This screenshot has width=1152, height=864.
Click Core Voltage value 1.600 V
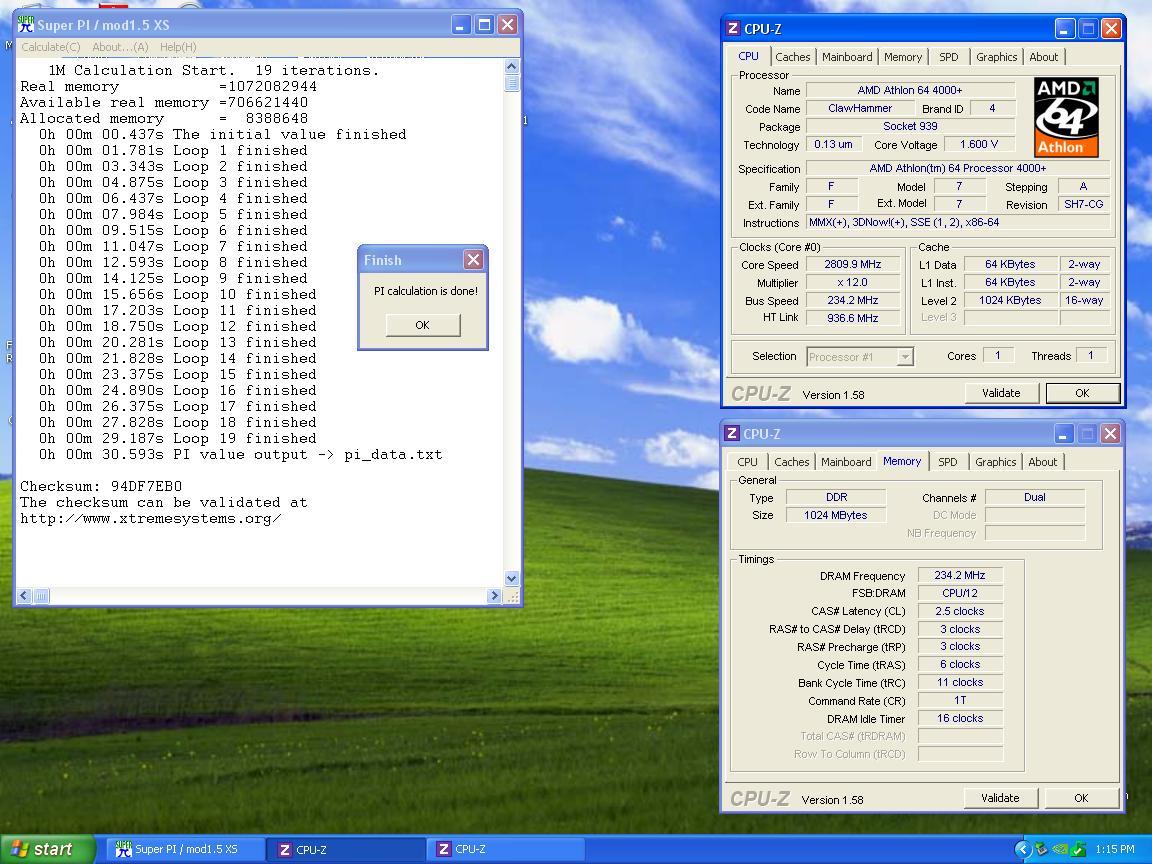coord(979,144)
